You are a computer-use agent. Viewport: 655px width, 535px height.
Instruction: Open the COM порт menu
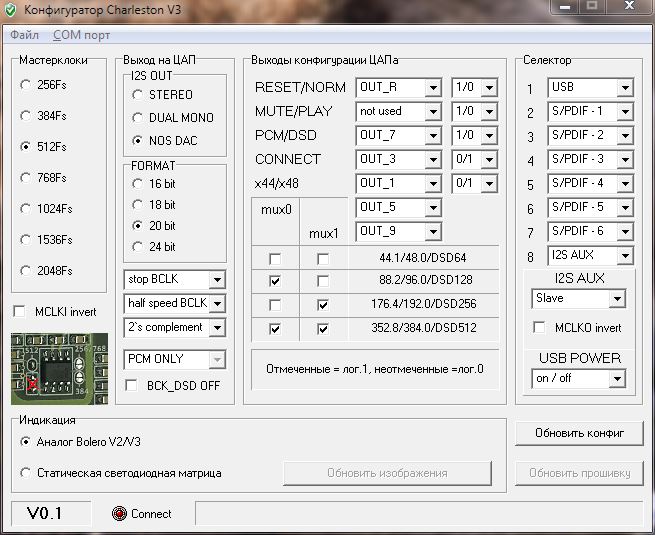pyautogui.click(x=81, y=35)
